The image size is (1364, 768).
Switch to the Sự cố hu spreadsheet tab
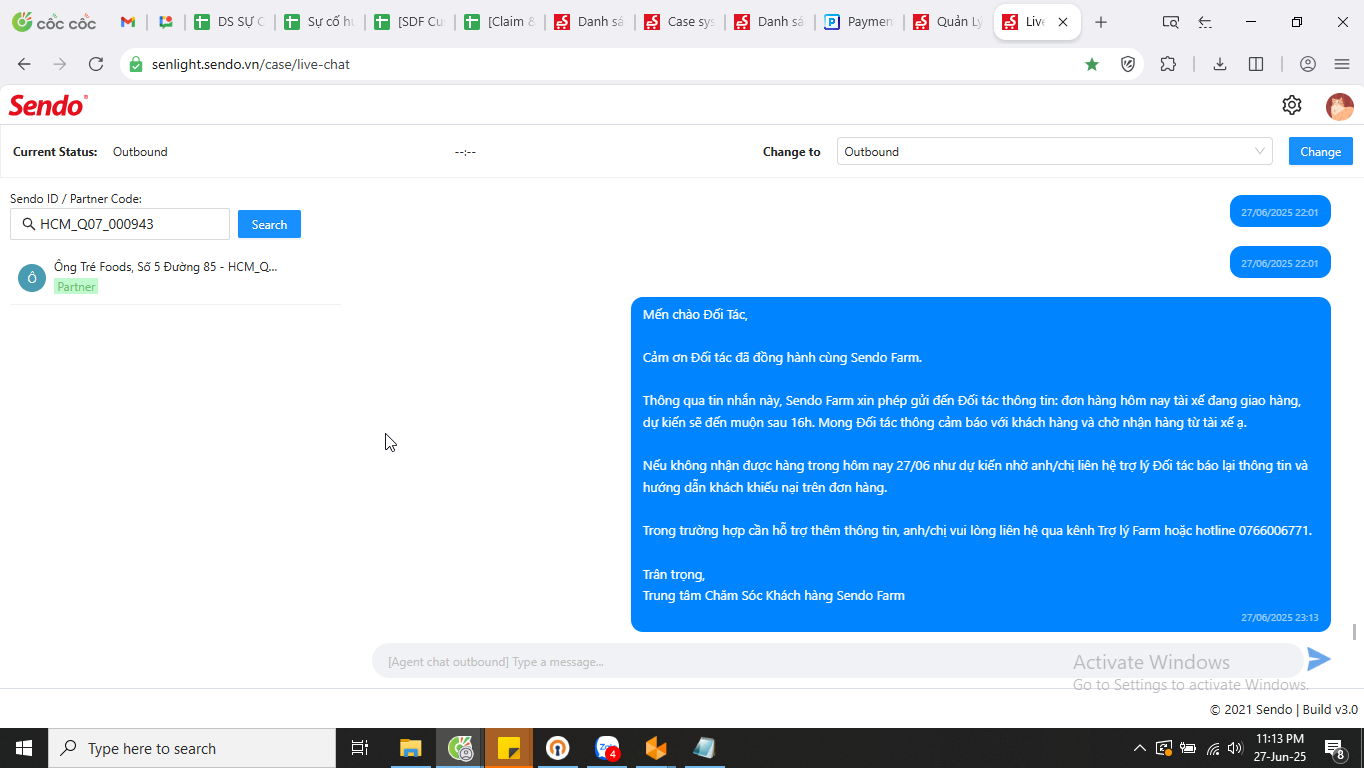[x=319, y=22]
